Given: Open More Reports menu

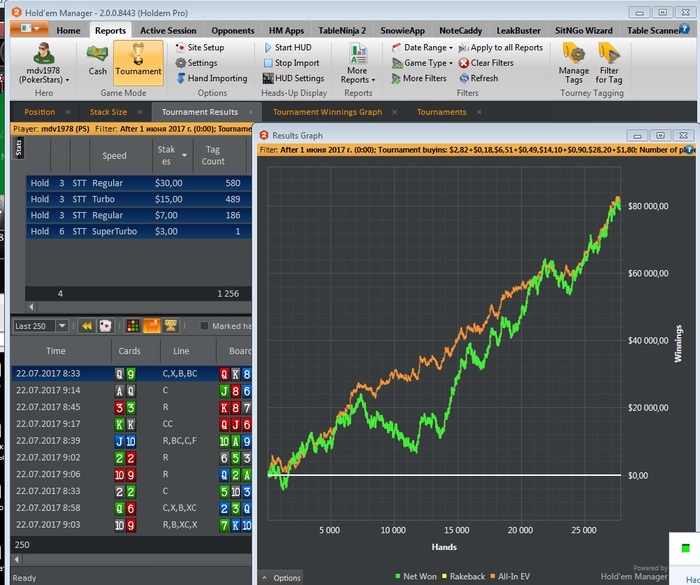Looking at the screenshot, I should (x=358, y=63).
